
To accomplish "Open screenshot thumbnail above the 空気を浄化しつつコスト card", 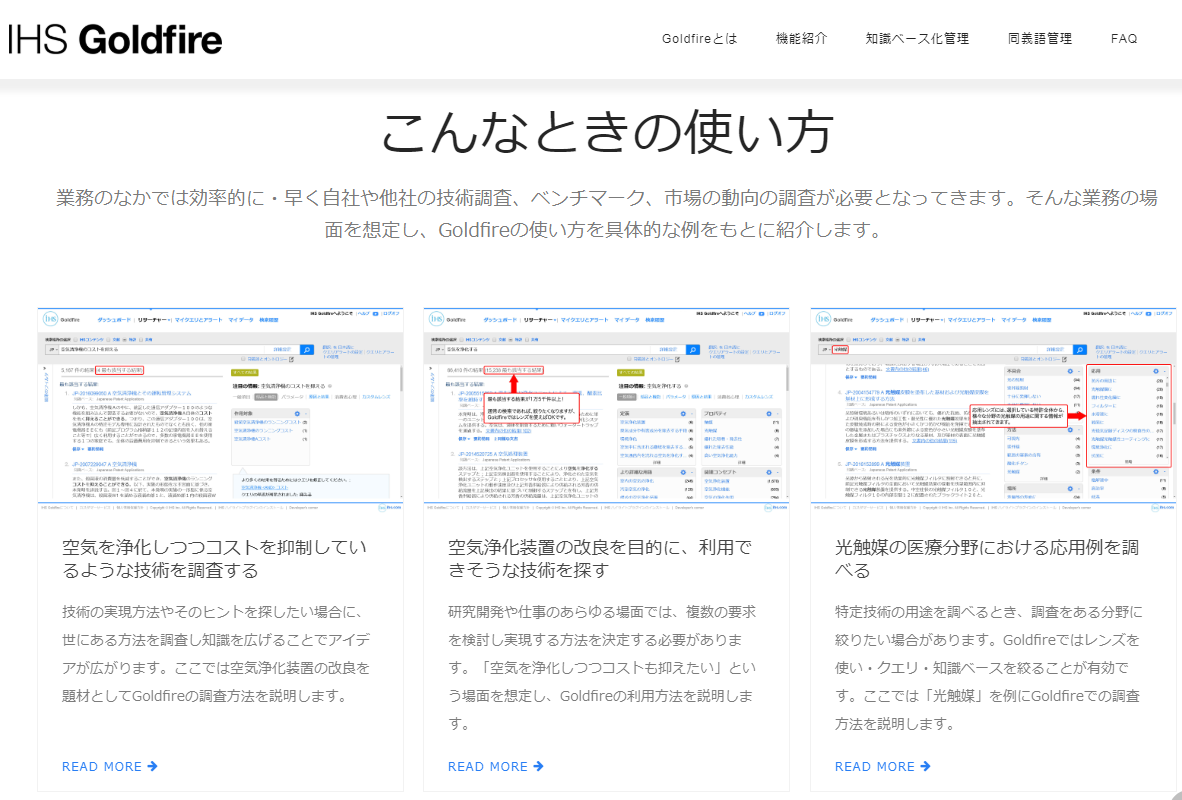I will 220,410.
